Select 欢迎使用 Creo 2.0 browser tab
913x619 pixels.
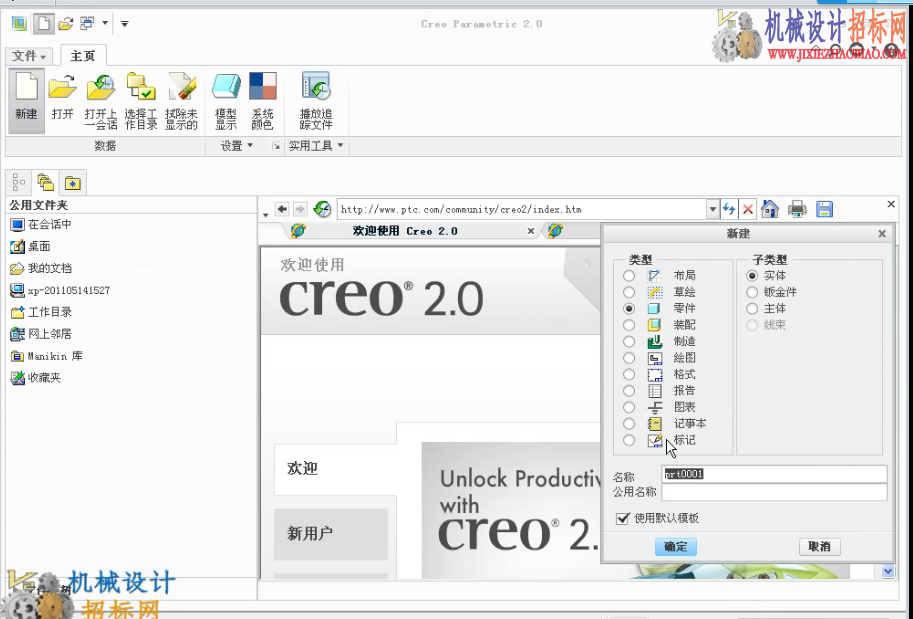[x=405, y=231]
